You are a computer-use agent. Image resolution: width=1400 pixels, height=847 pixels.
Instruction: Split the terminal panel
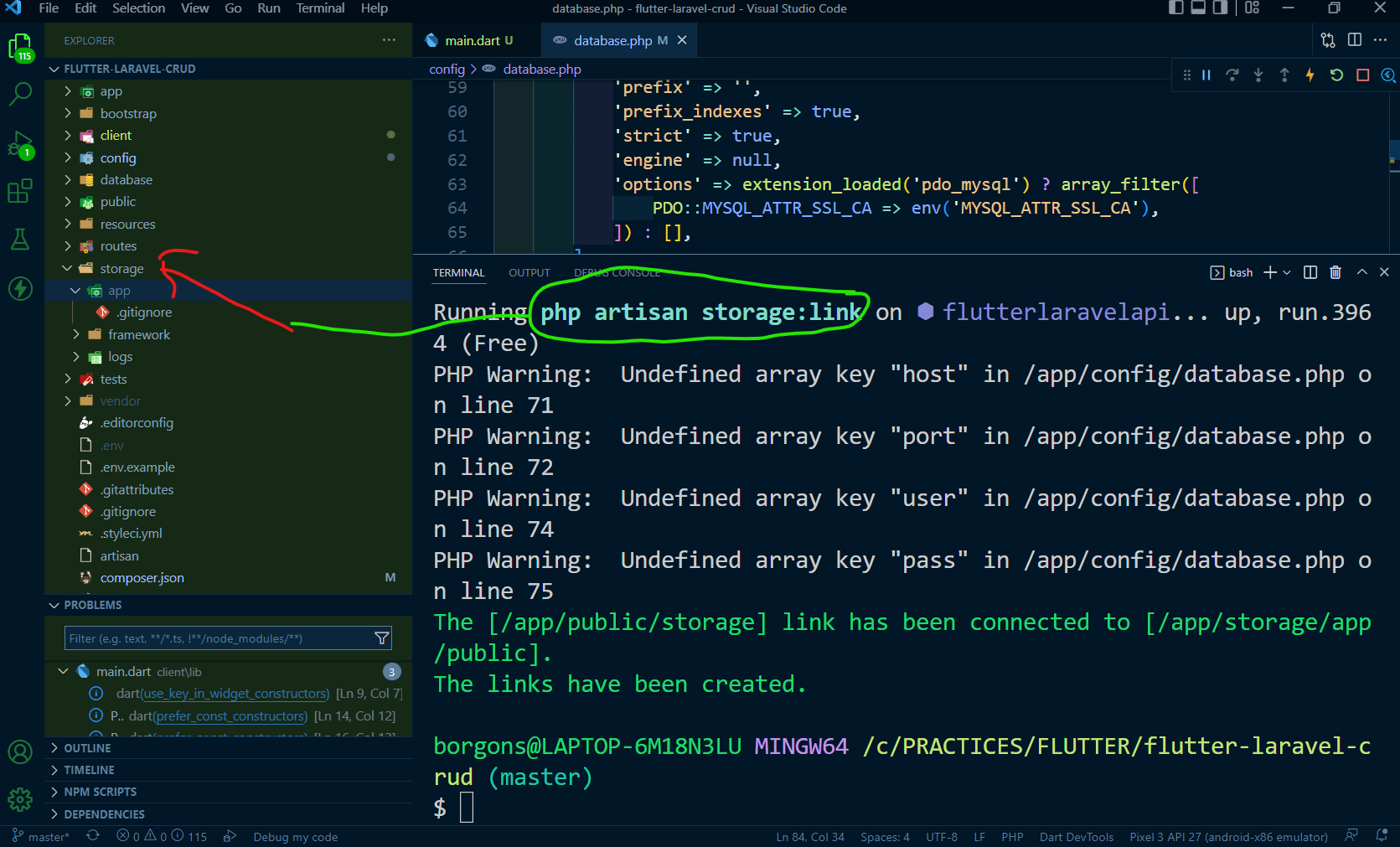coord(1310,272)
